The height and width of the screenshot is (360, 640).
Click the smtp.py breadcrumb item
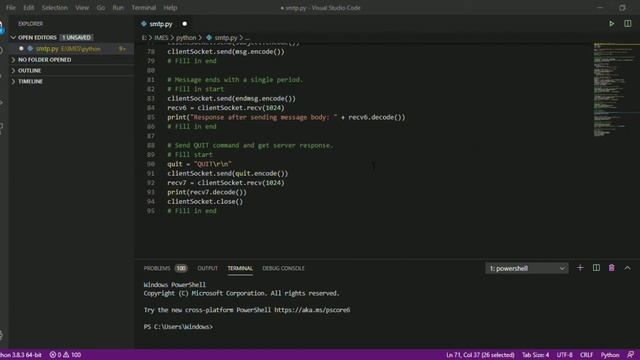pyautogui.click(x=226, y=38)
